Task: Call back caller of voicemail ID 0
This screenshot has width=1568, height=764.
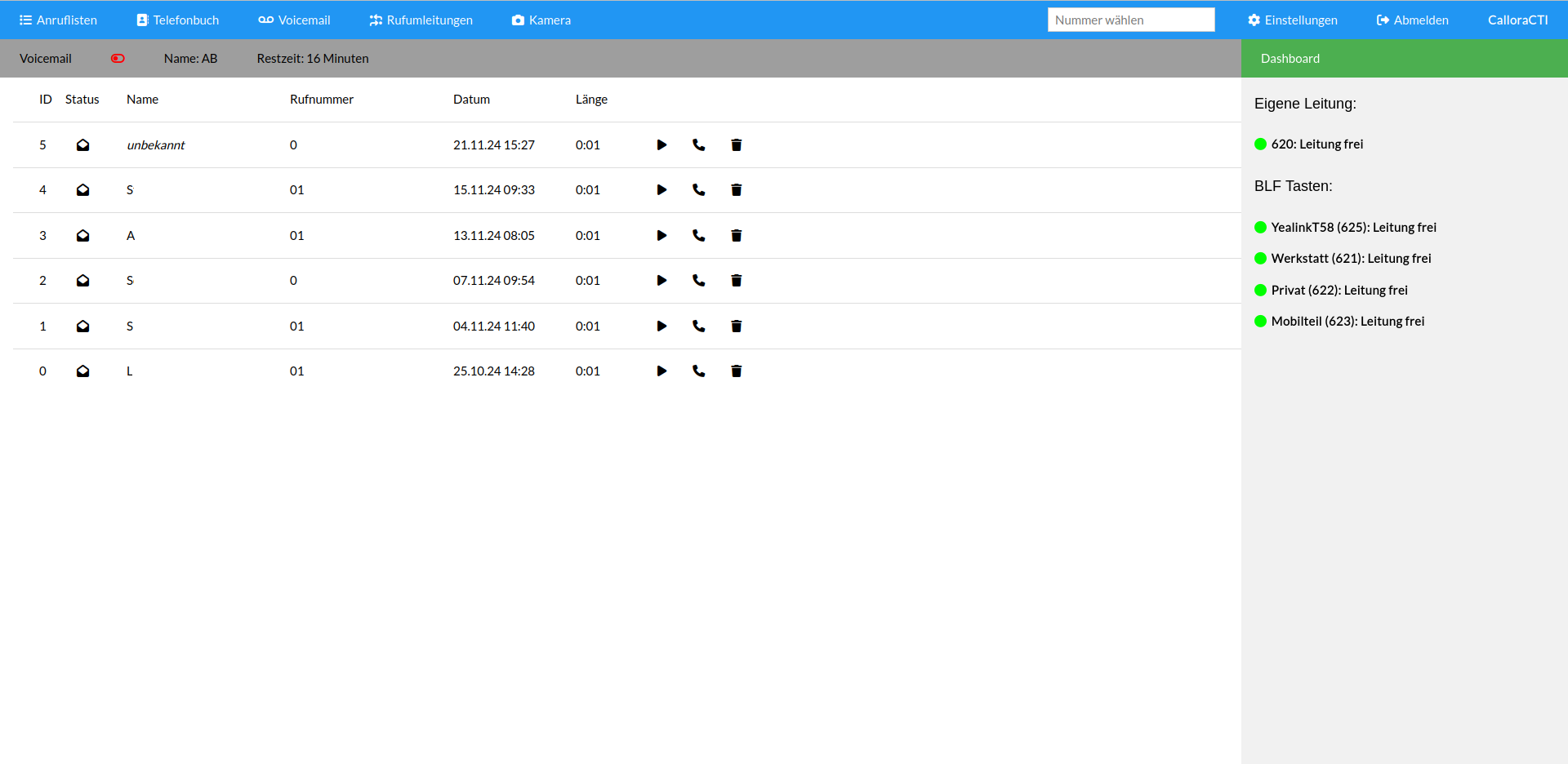Action: click(x=699, y=371)
